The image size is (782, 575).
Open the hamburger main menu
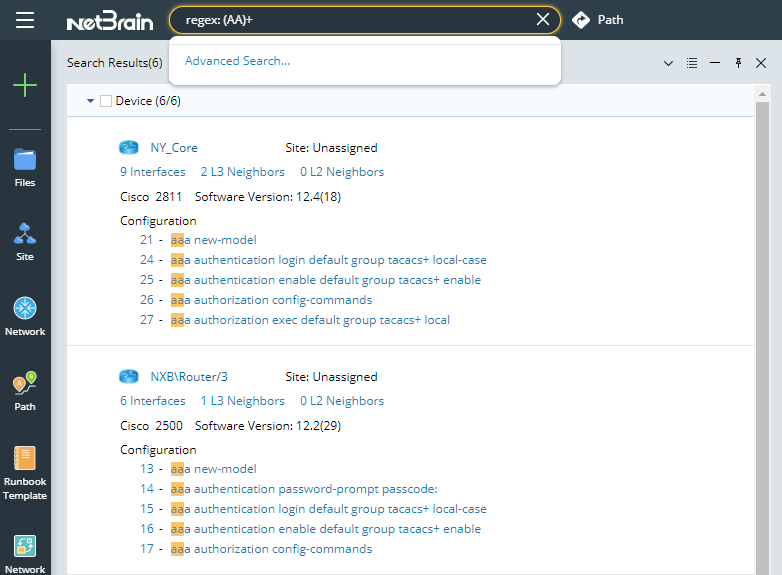25,20
